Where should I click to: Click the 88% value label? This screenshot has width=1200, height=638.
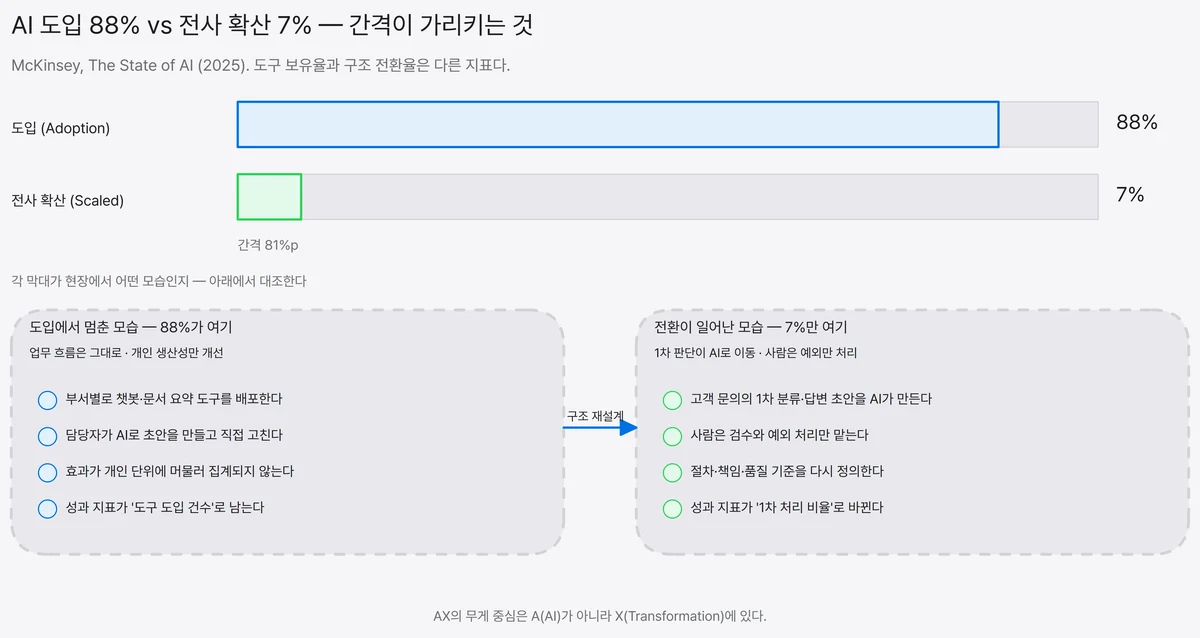(x=1137, y=123)
